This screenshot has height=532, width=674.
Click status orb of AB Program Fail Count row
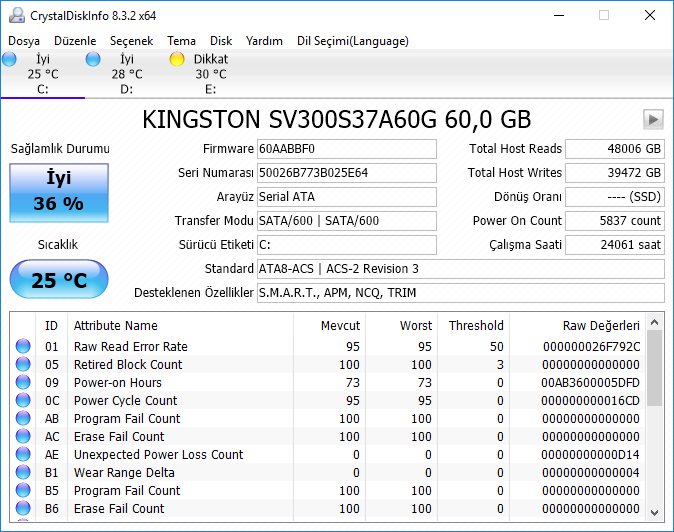[23, 419]
